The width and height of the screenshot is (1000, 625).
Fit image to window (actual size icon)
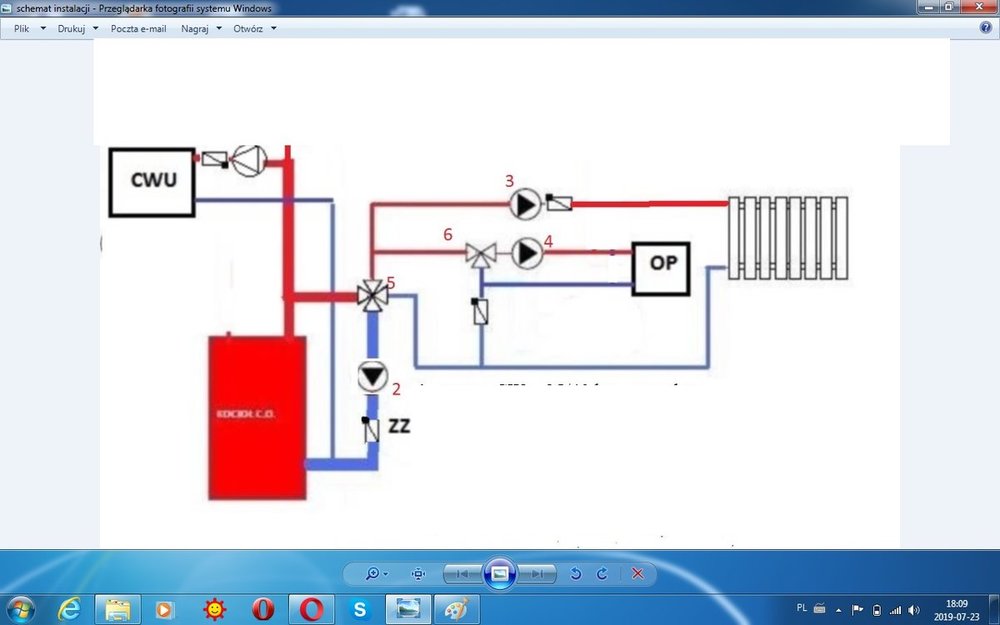coord(418,574)
